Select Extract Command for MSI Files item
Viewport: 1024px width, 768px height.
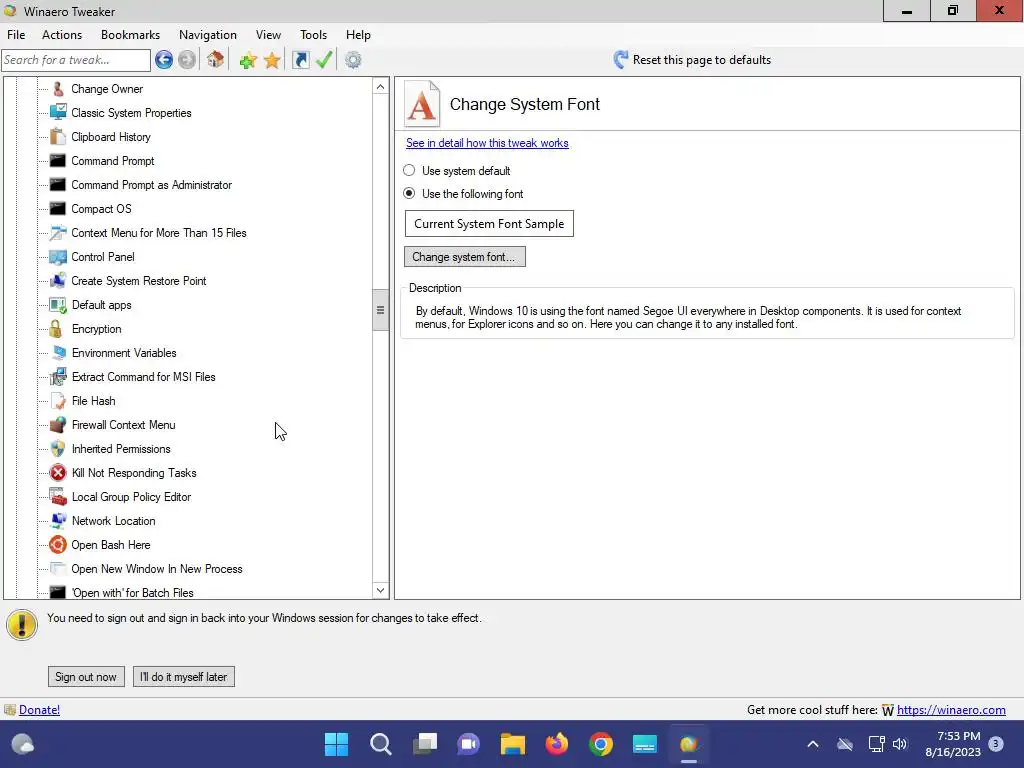(x=144, y=377)
